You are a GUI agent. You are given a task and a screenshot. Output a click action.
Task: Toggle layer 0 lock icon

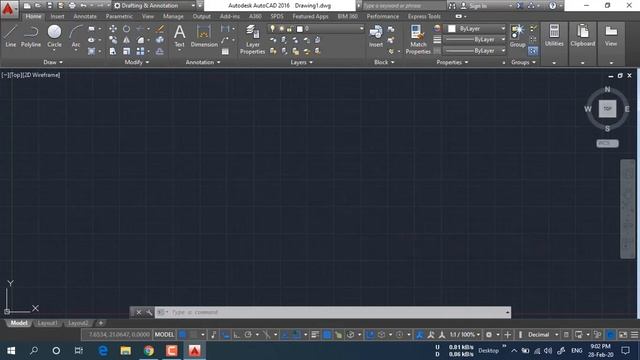(x=289, y=29)
